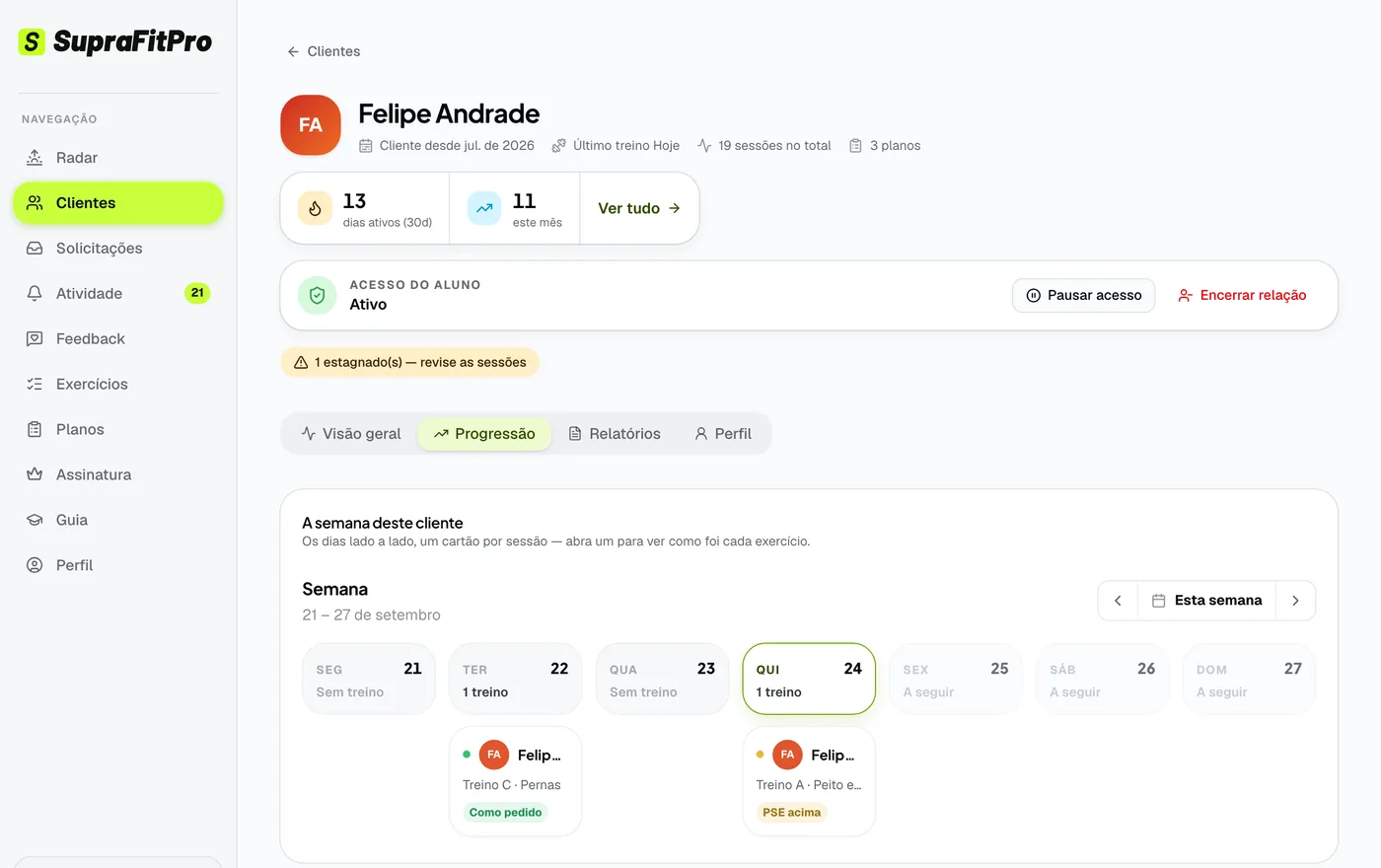Select the Progressão tab
Viewport: 1381px width, 868px height.
coord(484,434)
